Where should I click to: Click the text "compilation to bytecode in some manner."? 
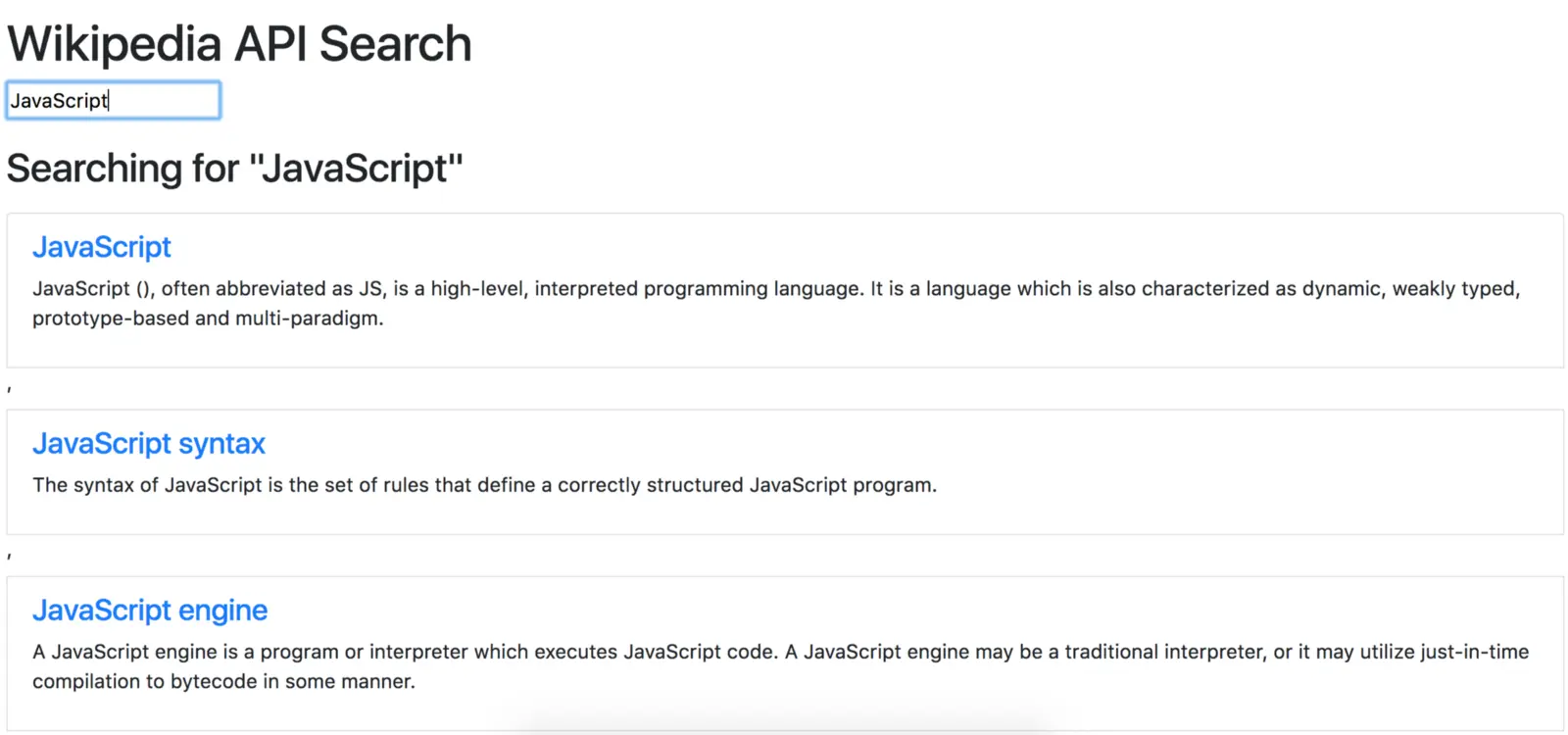(x=223, y=681)
